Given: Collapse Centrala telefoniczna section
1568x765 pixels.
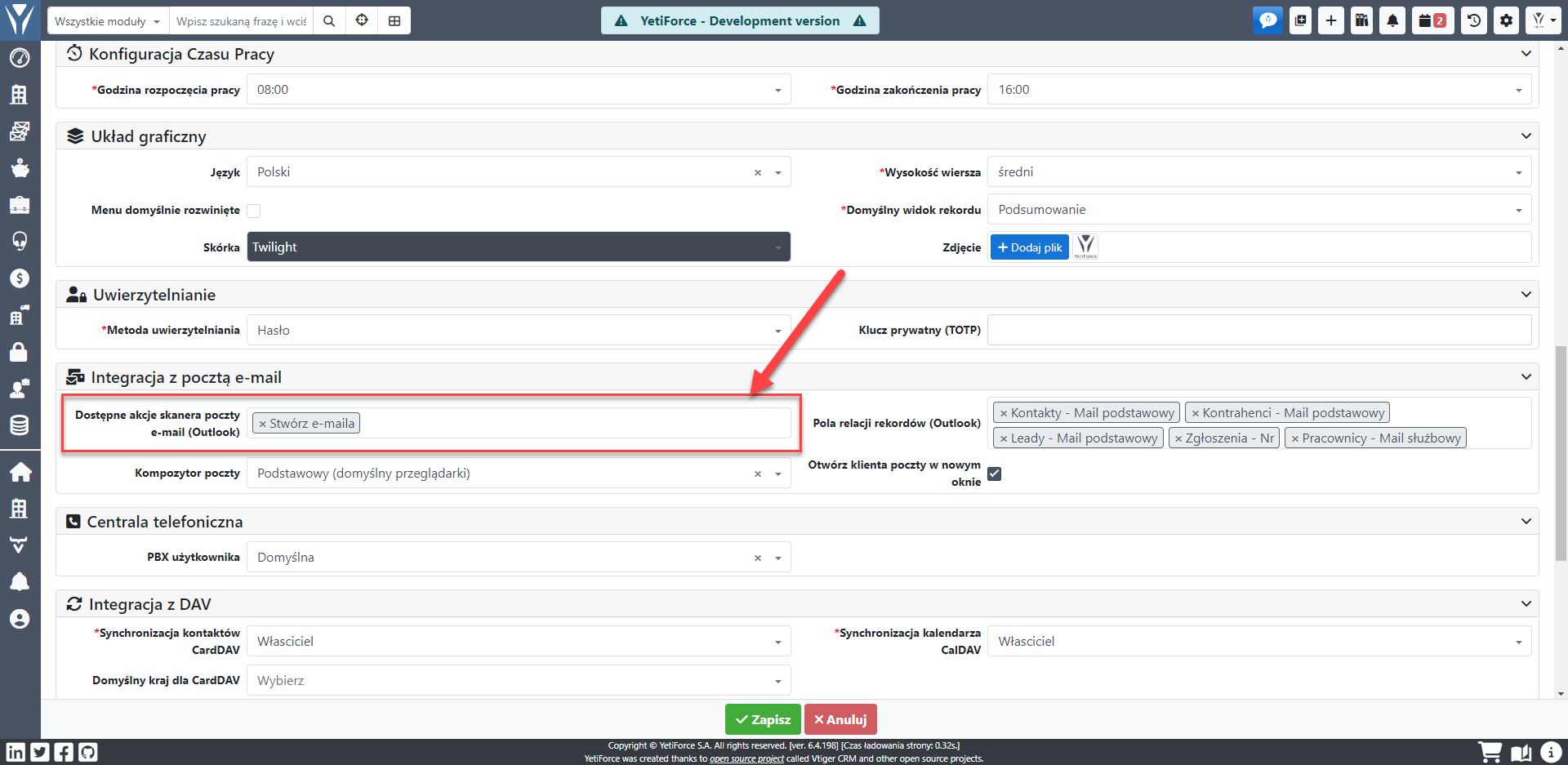Looking at the screenshot, I should [x=1526, y=522].
